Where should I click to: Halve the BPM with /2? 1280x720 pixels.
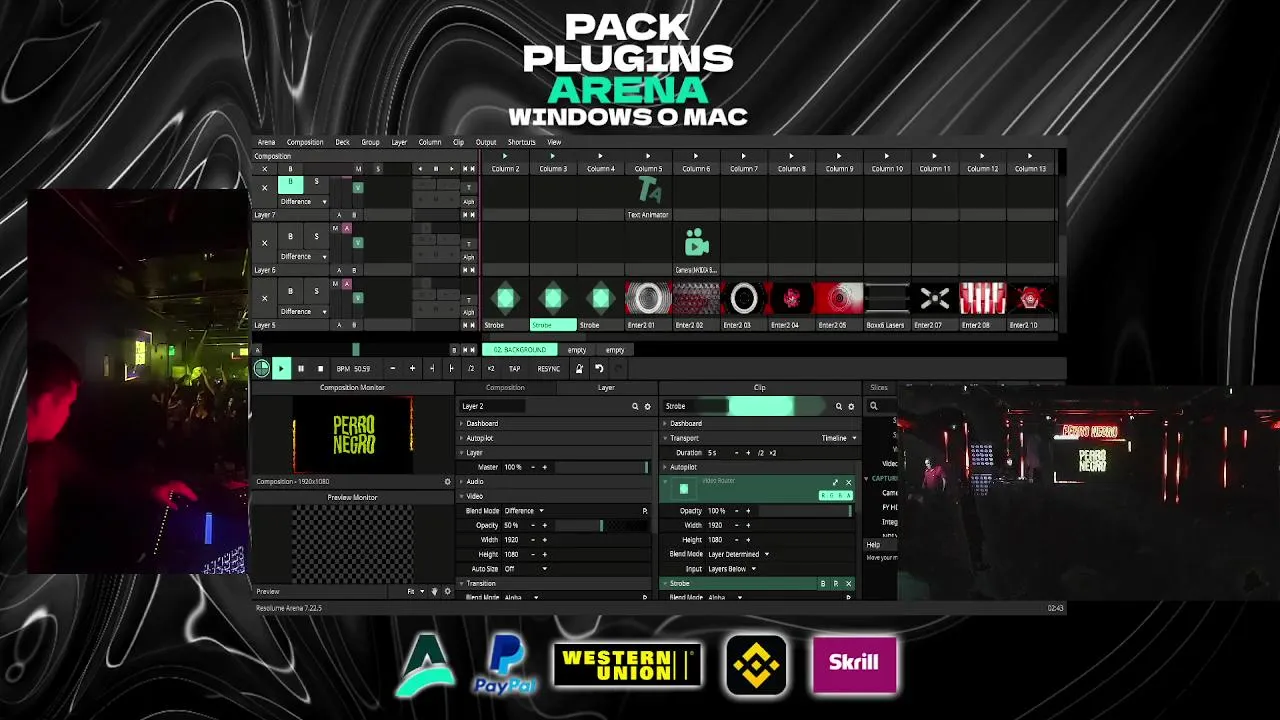click(471, 369)
